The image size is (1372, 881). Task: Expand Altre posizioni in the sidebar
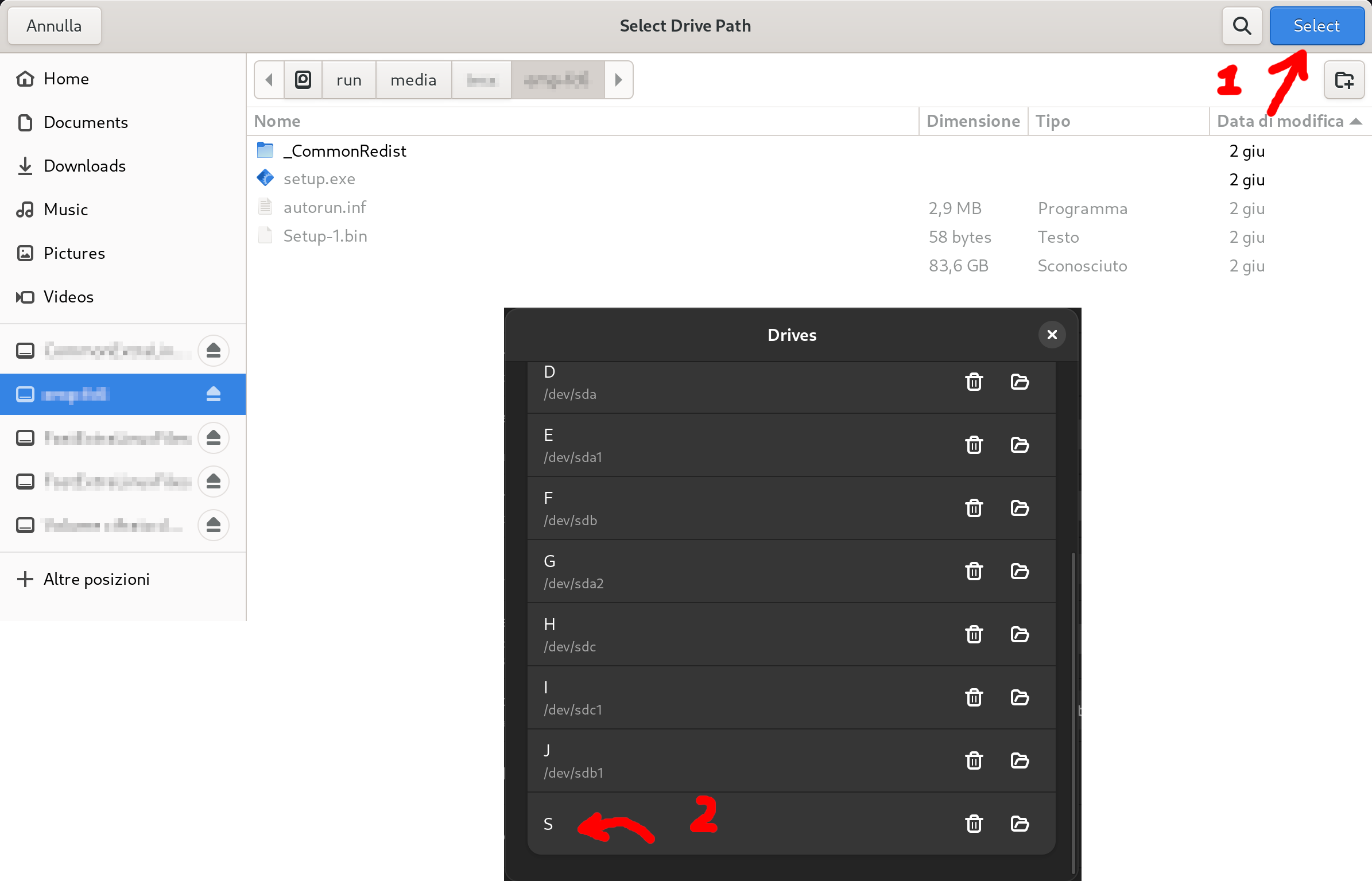click(x=96, y=579)
